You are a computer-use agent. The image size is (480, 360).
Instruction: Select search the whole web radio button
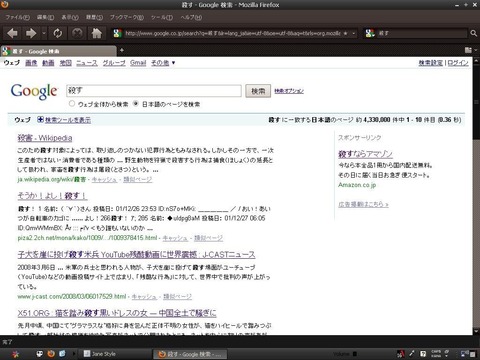(x=72, y=104)
